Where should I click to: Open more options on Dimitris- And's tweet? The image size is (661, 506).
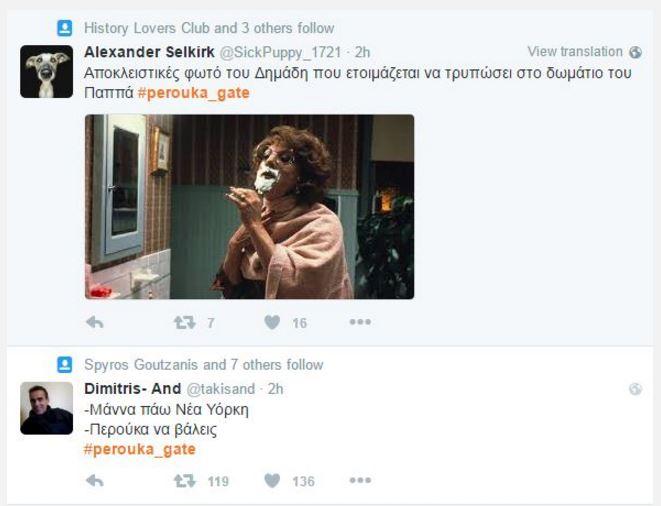click(x=360, y=481)
